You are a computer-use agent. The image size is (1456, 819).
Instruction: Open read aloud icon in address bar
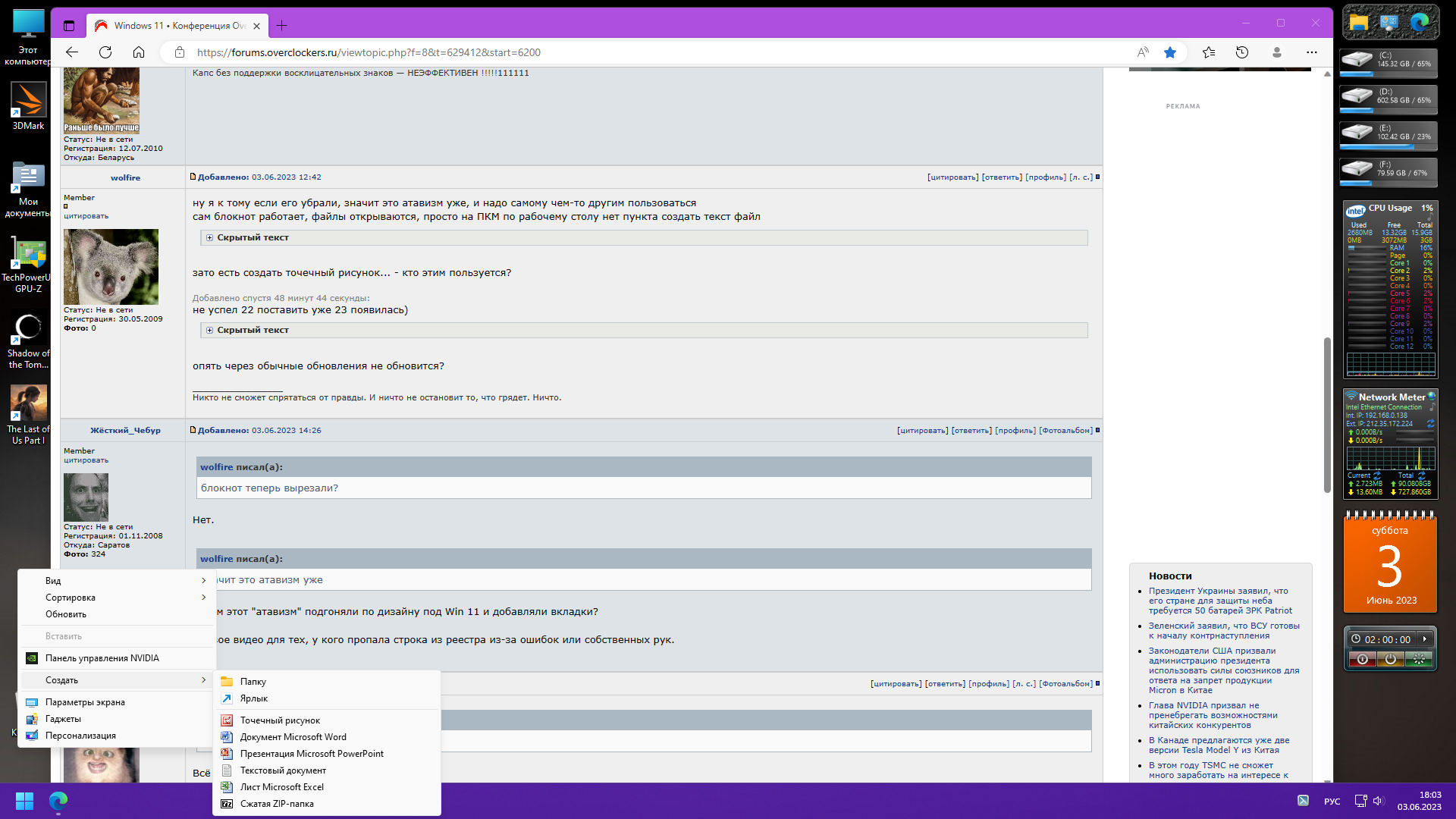(x=1143, y=52)
